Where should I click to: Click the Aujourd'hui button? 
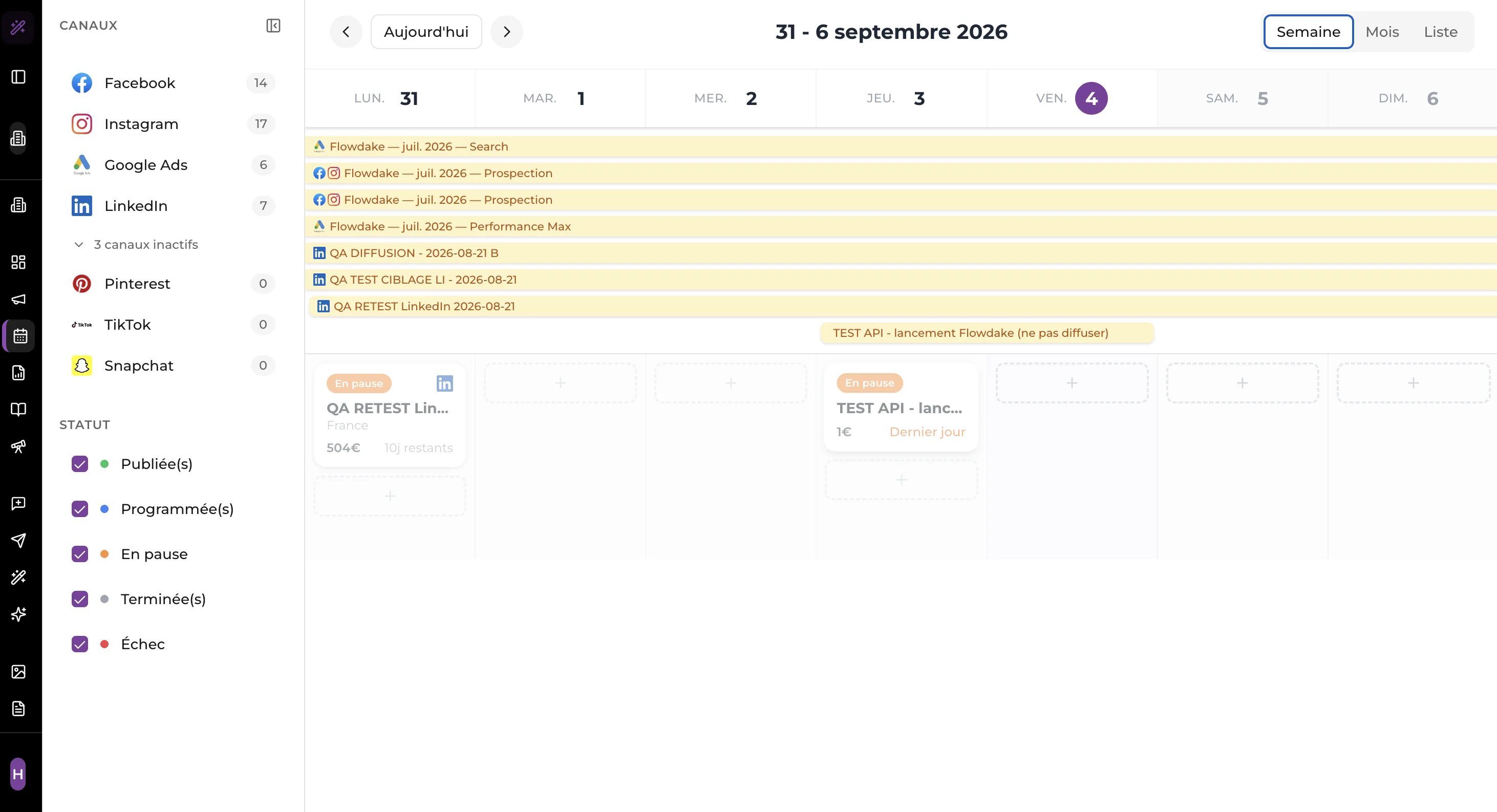(x=426, y=32)
